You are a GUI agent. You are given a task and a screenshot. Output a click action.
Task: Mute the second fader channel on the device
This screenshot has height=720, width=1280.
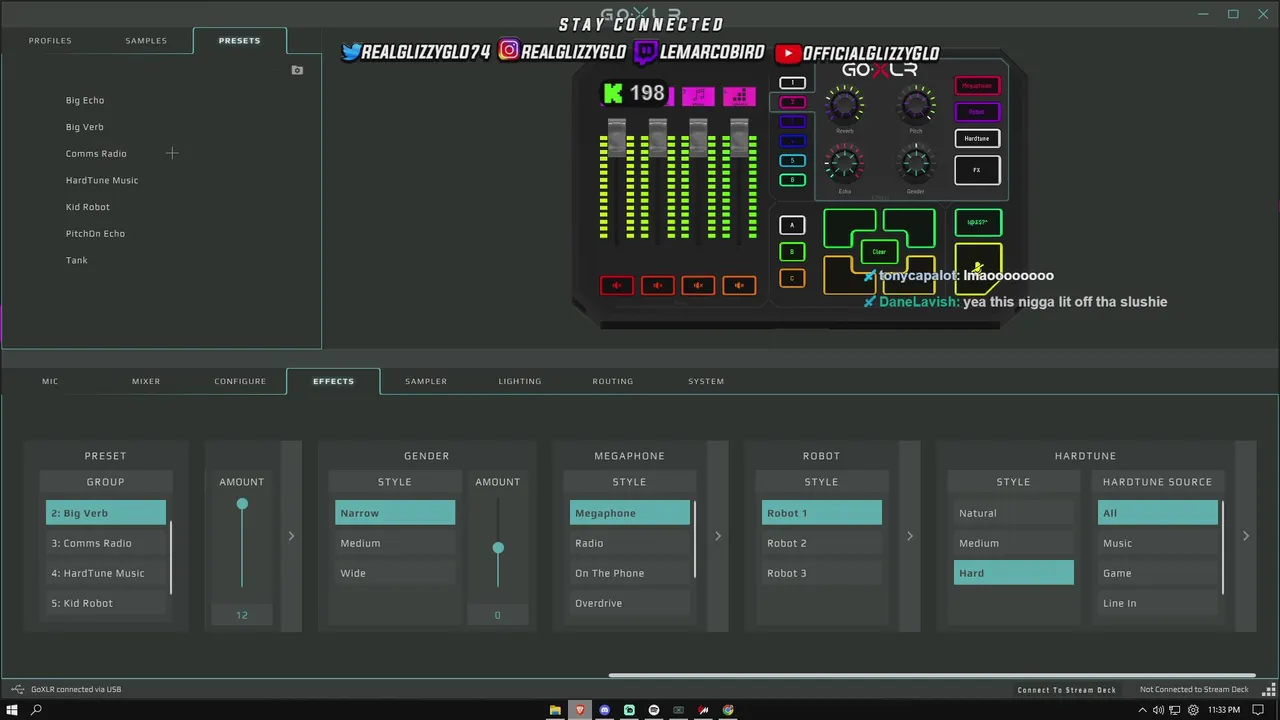pyautogui.click(x=657, y=286)
